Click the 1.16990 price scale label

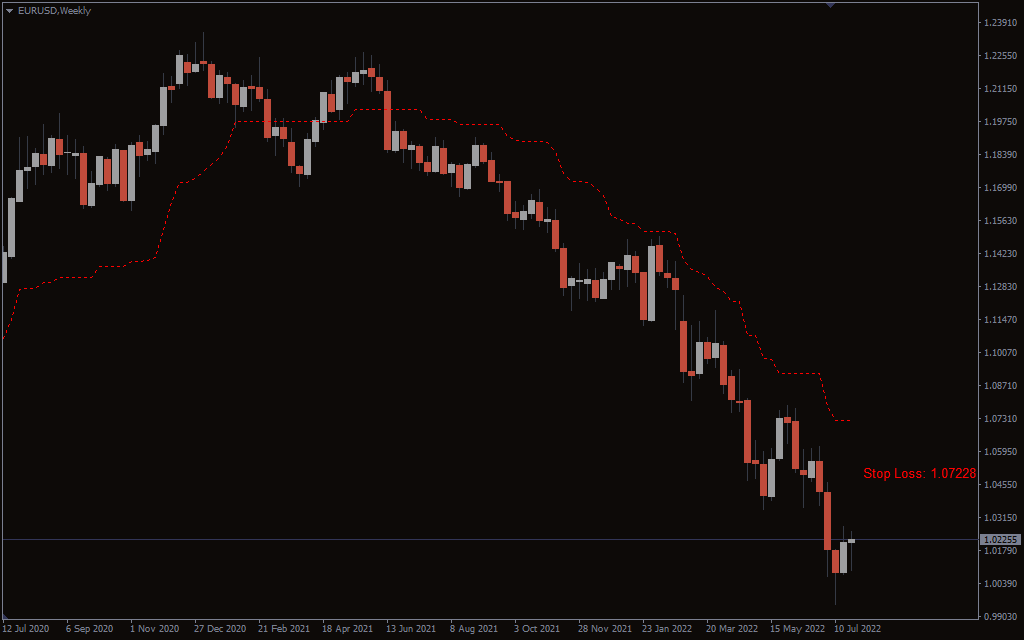click(x=1000, y=188)
